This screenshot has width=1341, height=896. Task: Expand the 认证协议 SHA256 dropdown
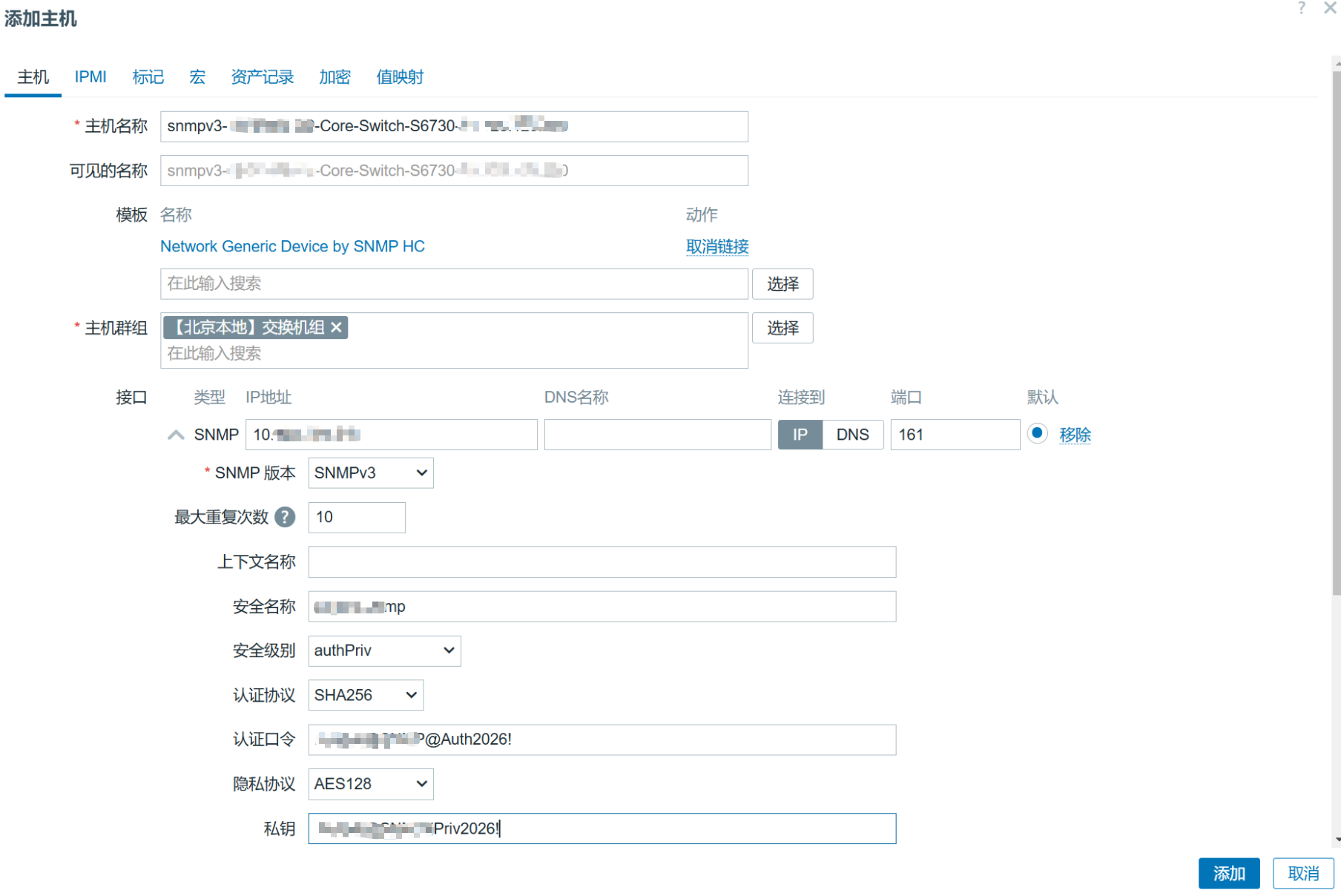(x=365, y=695)
